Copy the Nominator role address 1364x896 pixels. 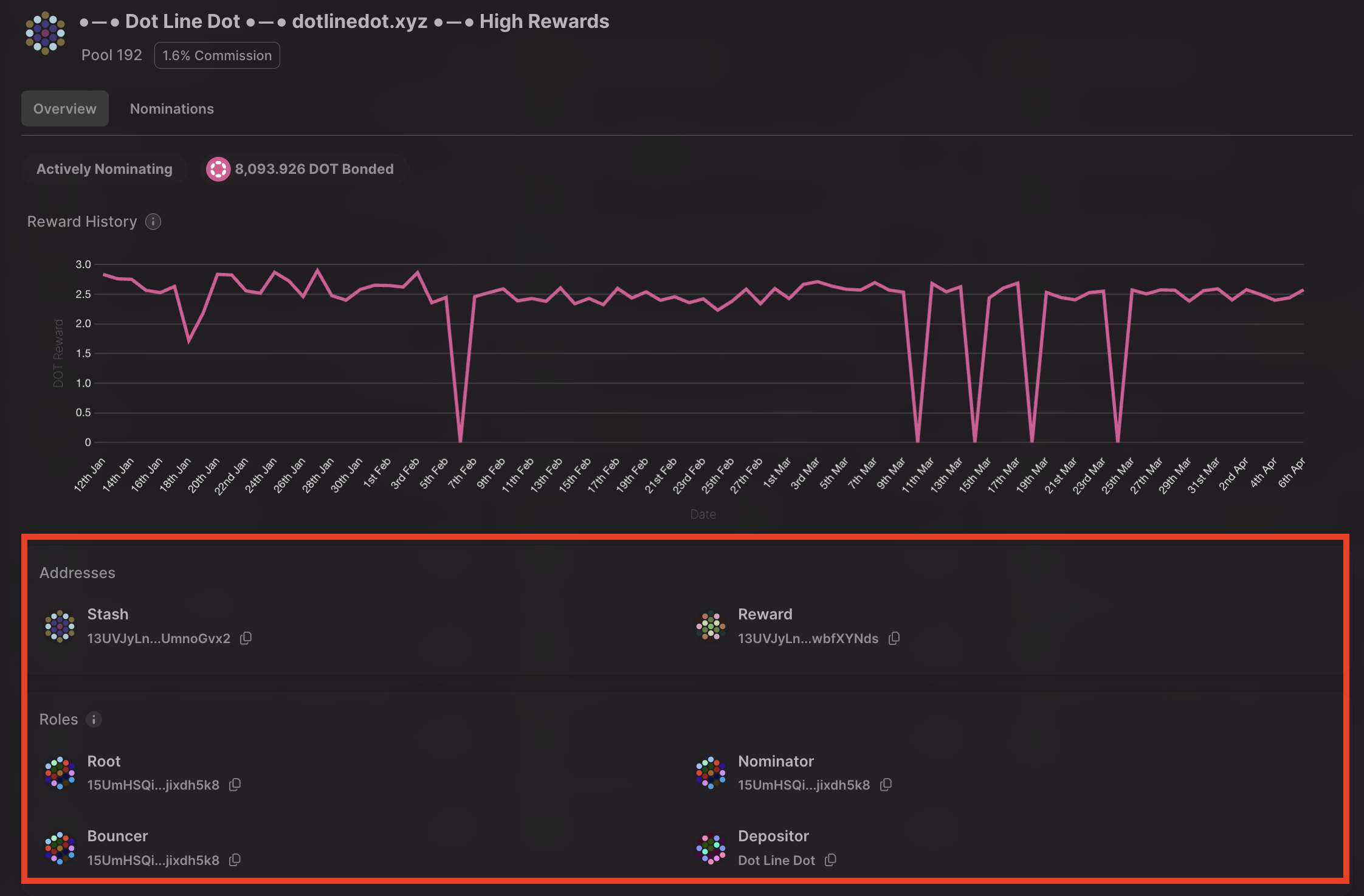pyautogui.click(x=886, y=785)
